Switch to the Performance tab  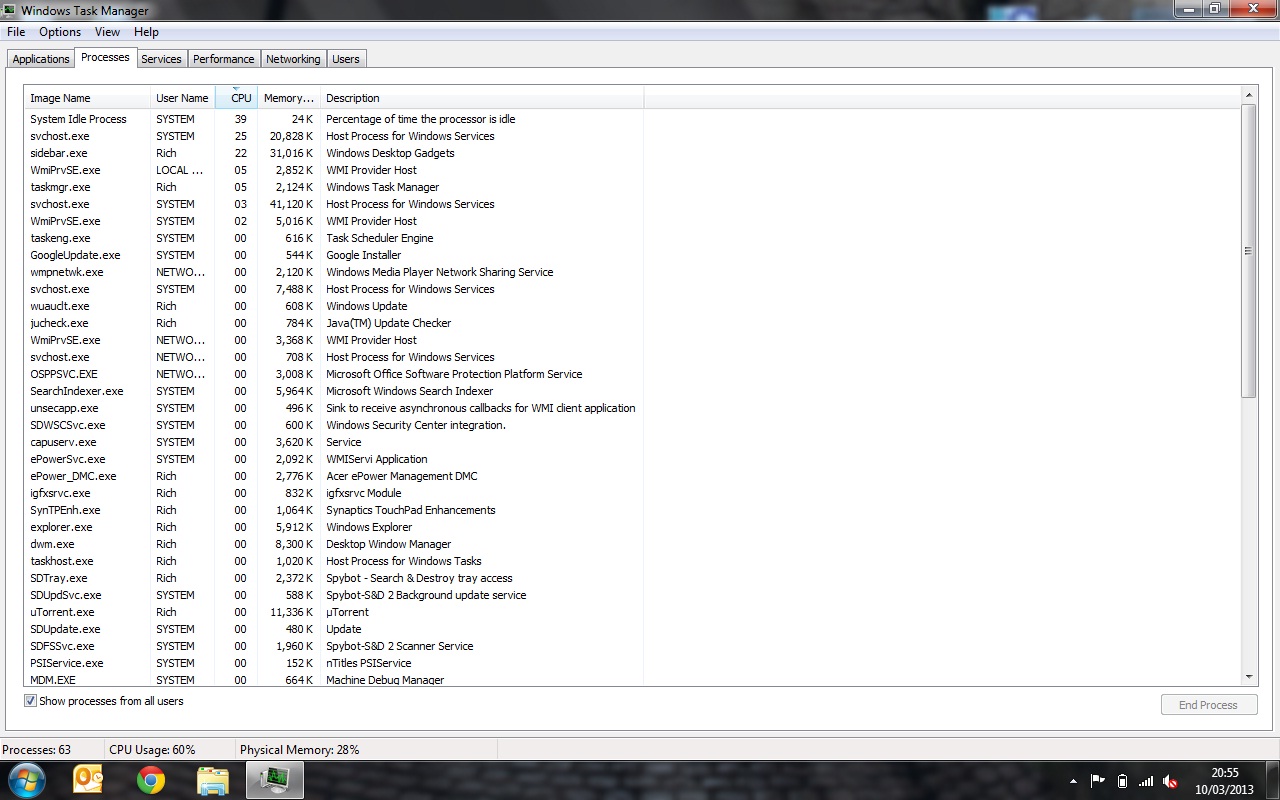point(224,59)
